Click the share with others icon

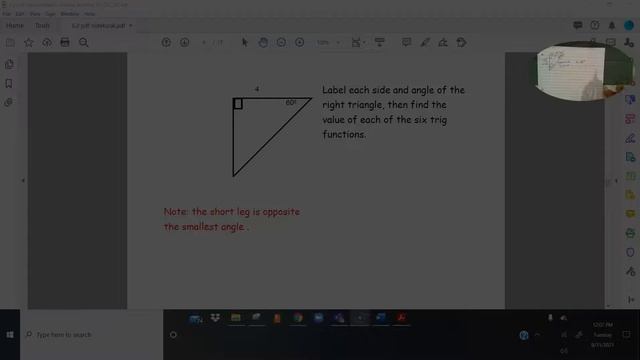(x=629, y=42)
